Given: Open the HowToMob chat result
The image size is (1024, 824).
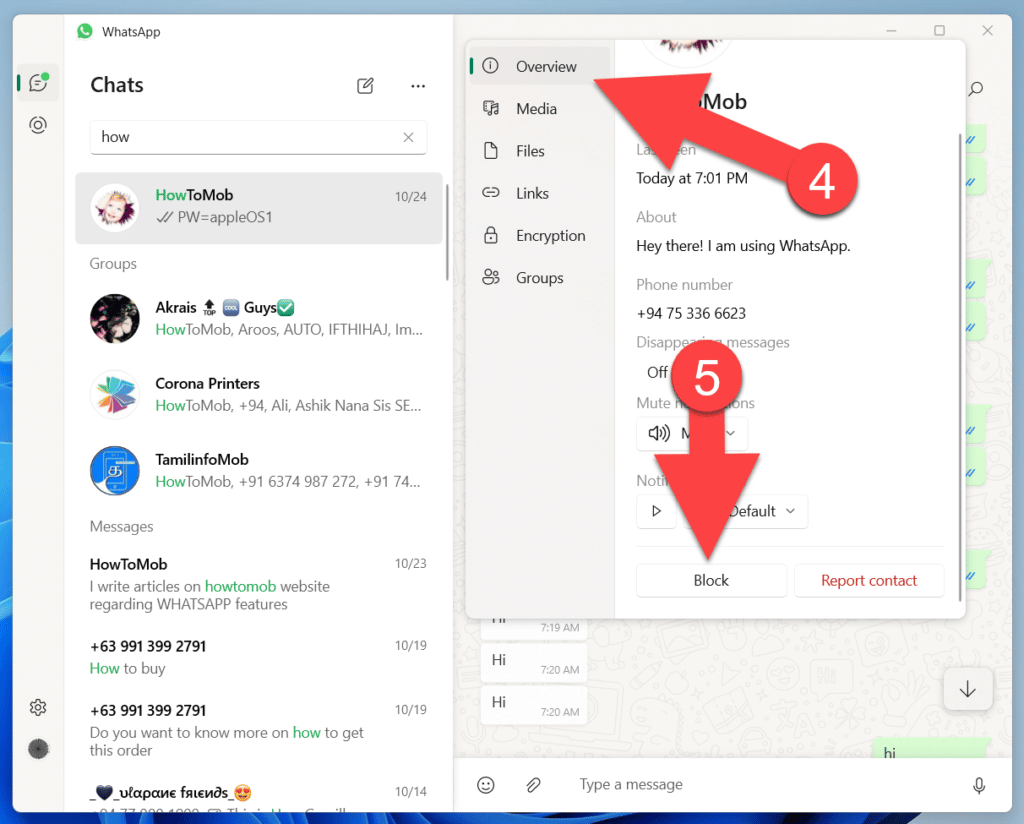Looking at the screenshot, I should [259, 208].
